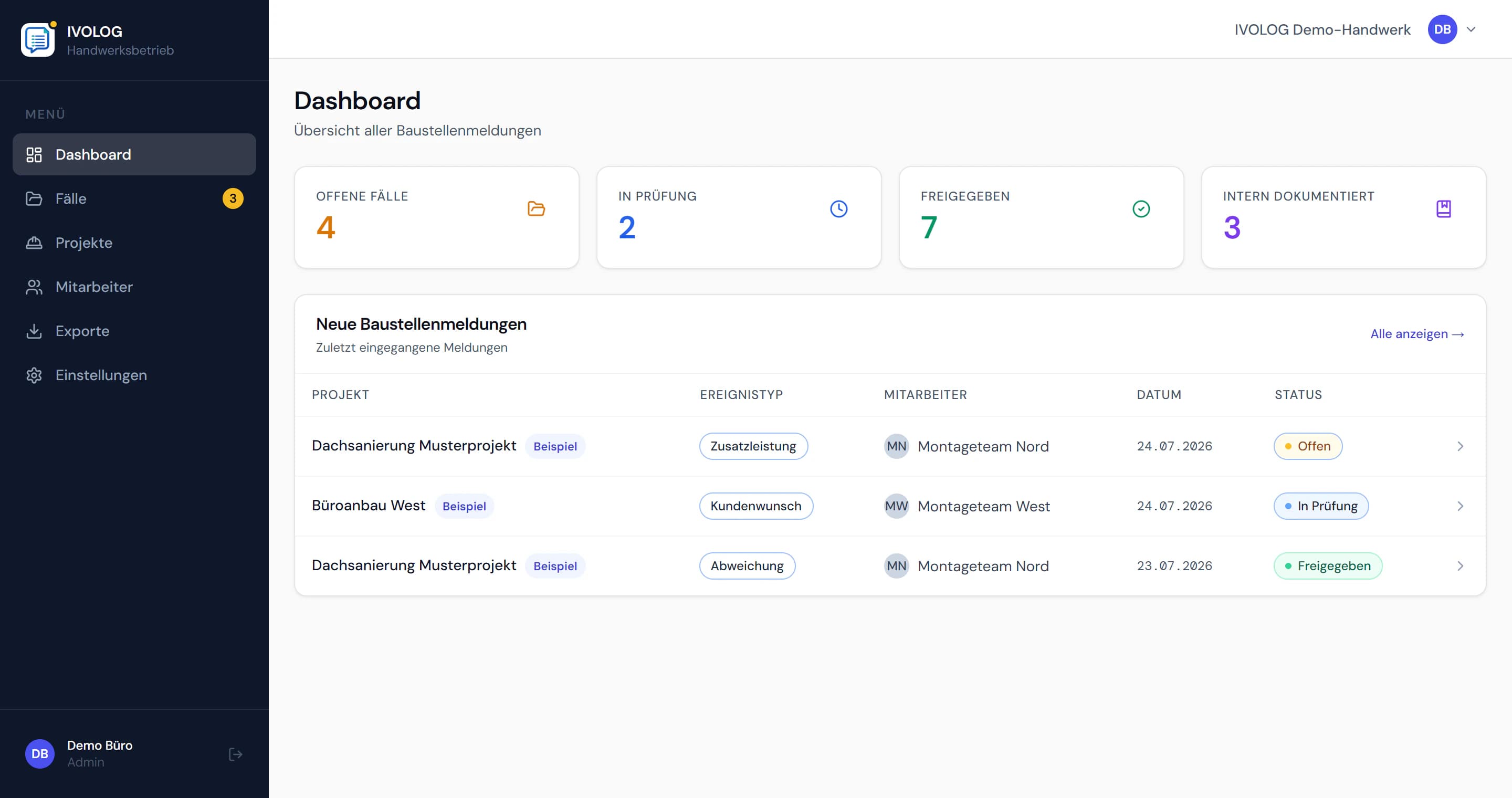Click the Kundenwunsch event type tag
The width and height of the screenshot is (1512, 798).
pos(756,507)
